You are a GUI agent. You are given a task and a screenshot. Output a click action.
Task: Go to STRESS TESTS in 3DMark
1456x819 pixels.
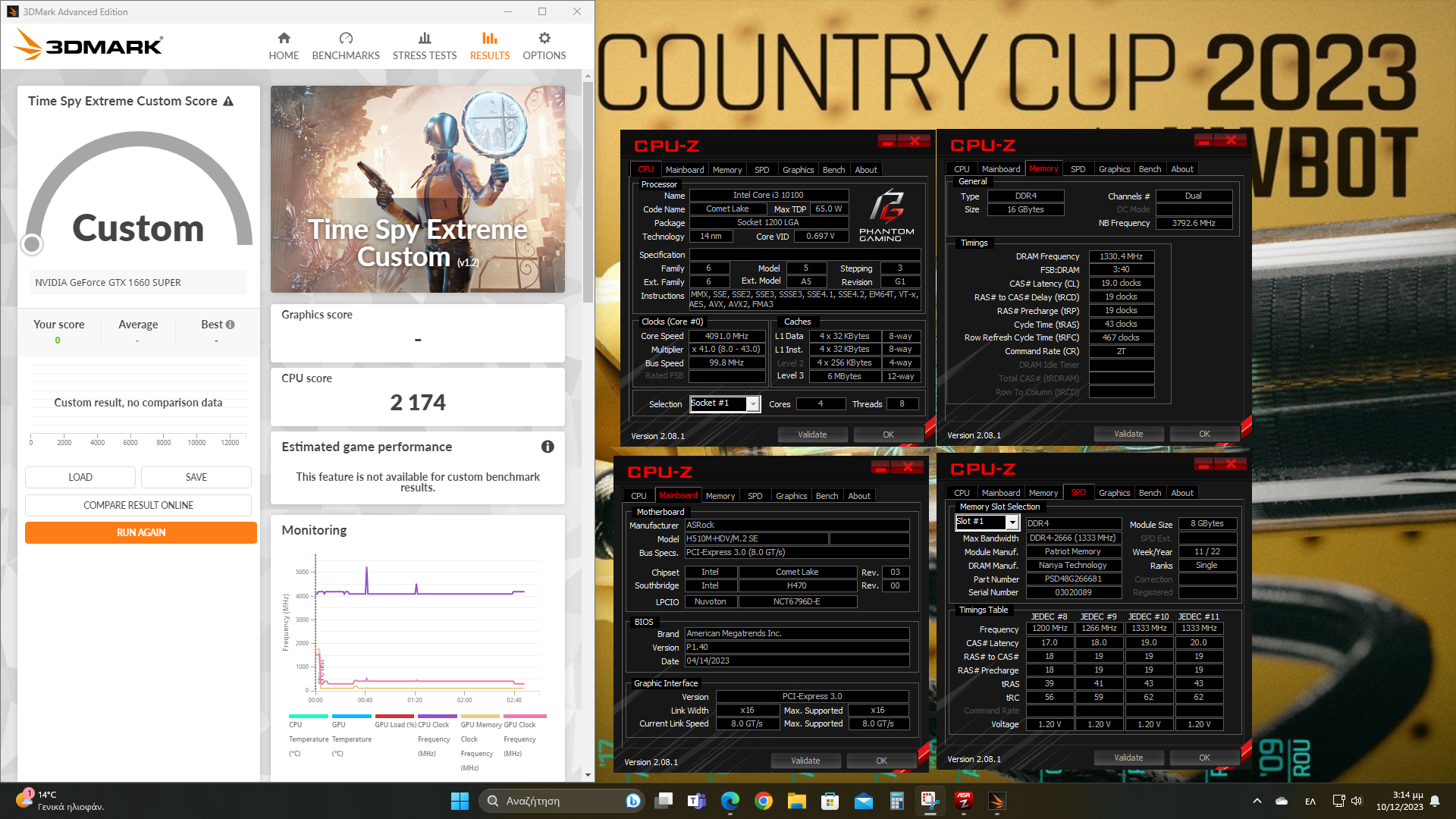click(x=425, y=46)
